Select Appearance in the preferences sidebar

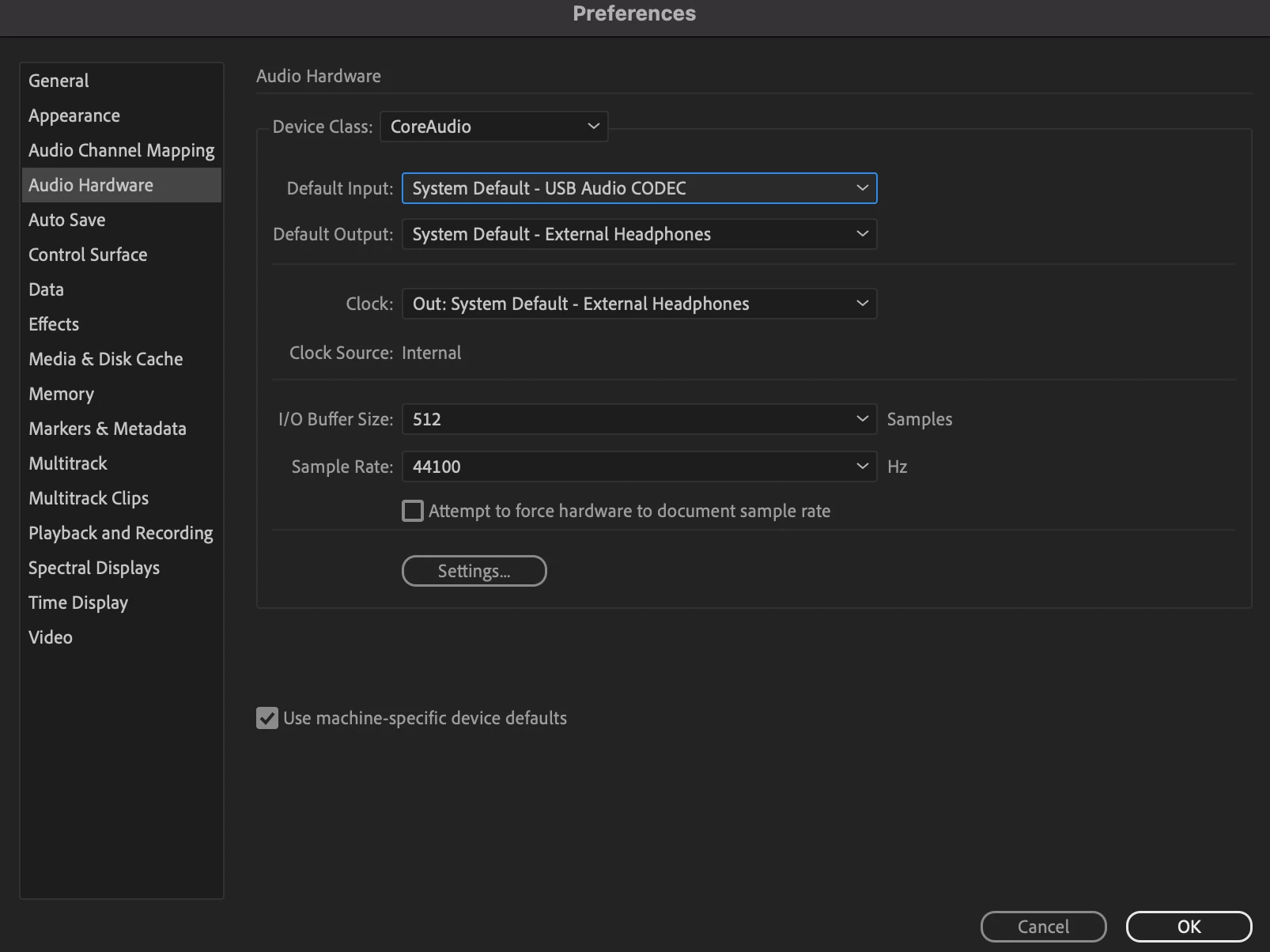[121, 115]
